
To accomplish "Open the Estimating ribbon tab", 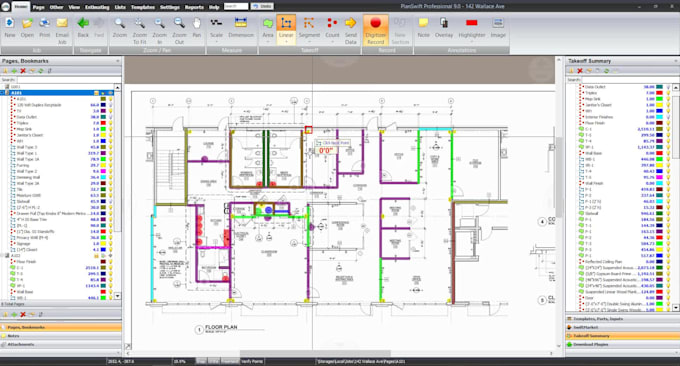I will click(97, 7).
